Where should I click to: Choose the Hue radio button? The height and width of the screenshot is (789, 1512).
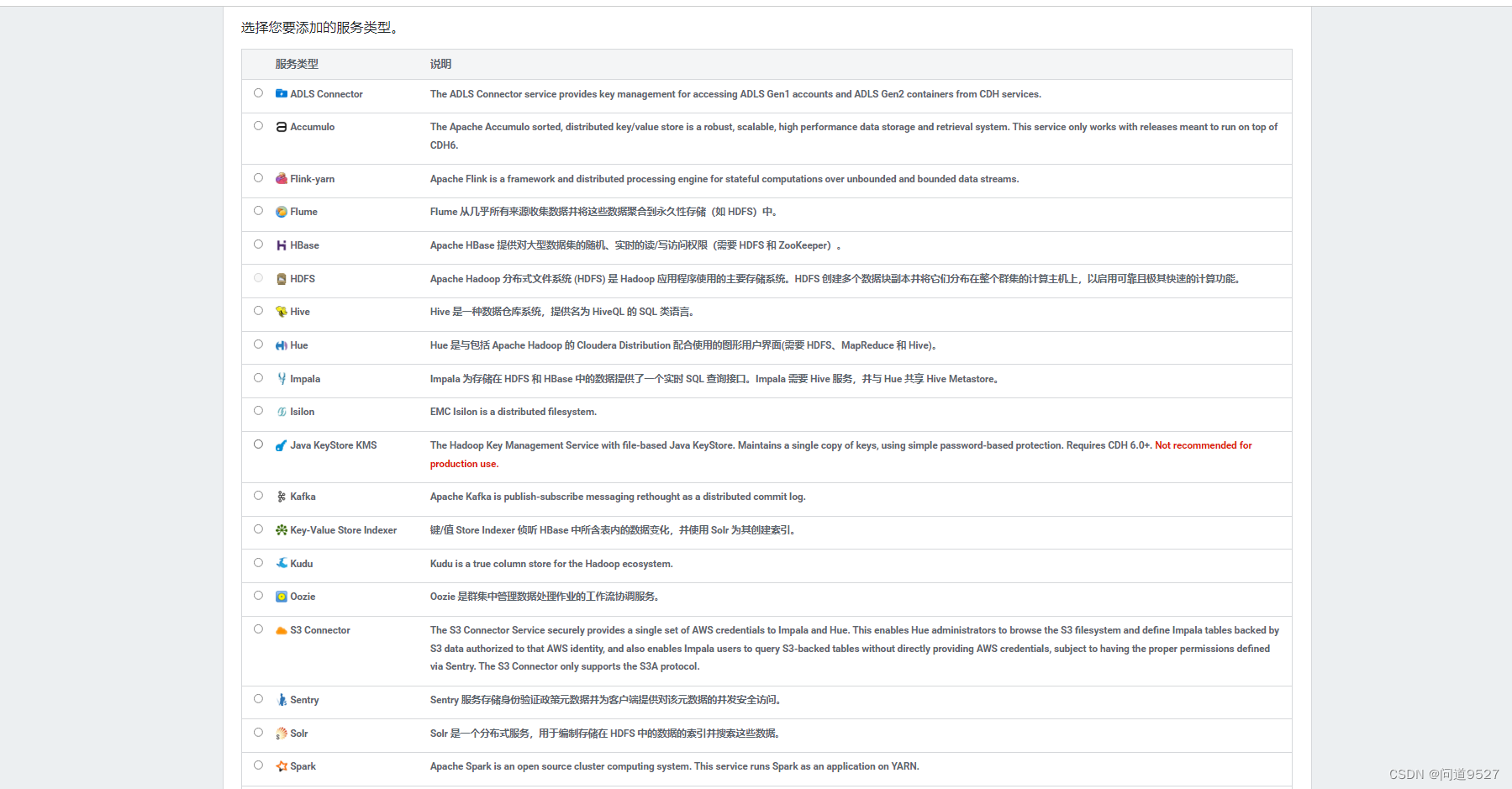point(258,345)
